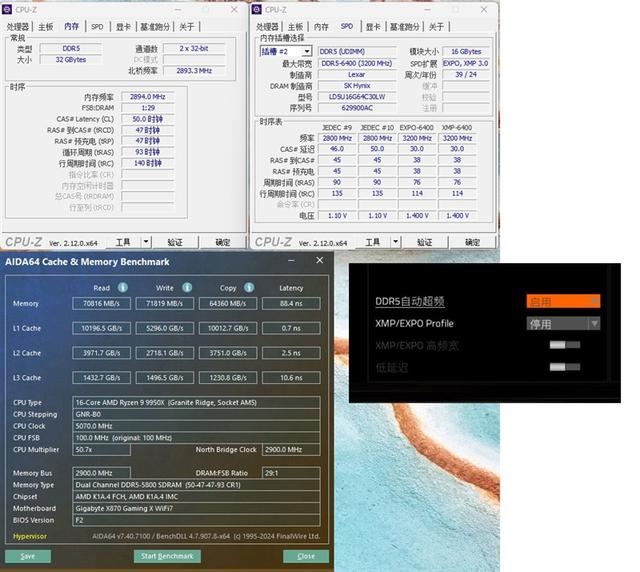Select 显卡 tab in the memory CPU-Z window
The height and width of the screenshot is (572, 640).
pos(122,27)
